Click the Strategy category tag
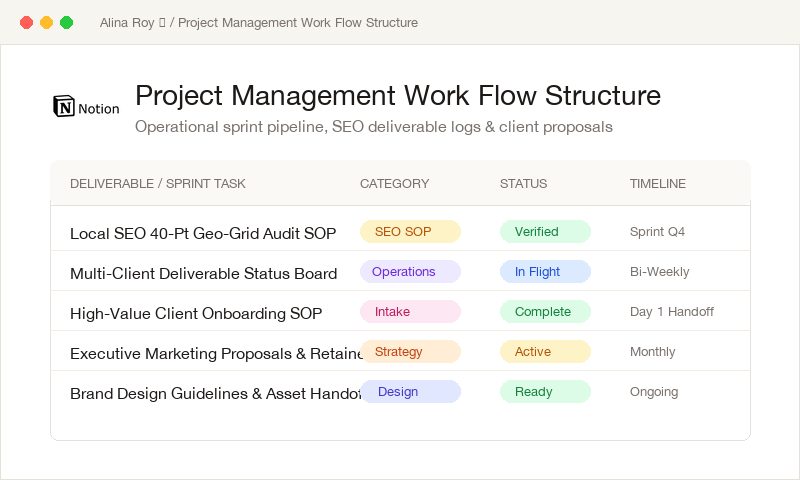The image size is (800, 480). 410,351
